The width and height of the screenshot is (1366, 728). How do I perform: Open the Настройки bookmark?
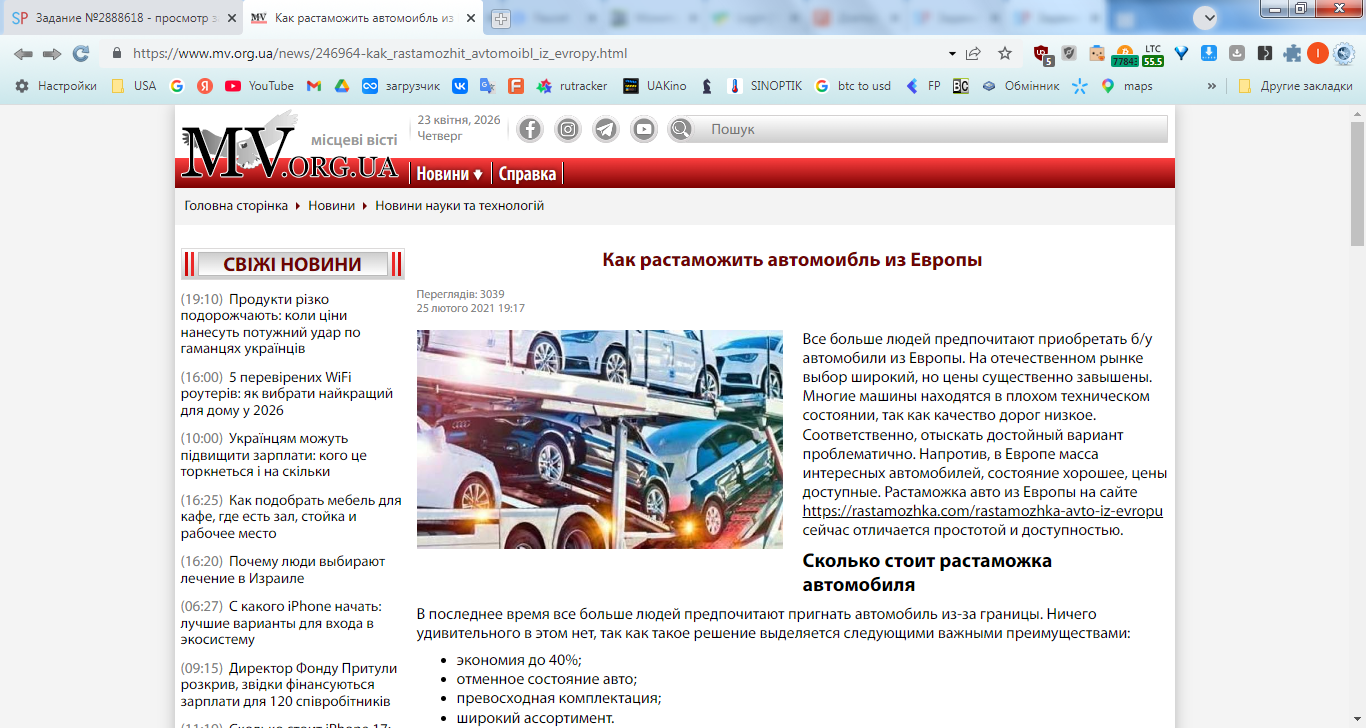[x=56, y=86]
